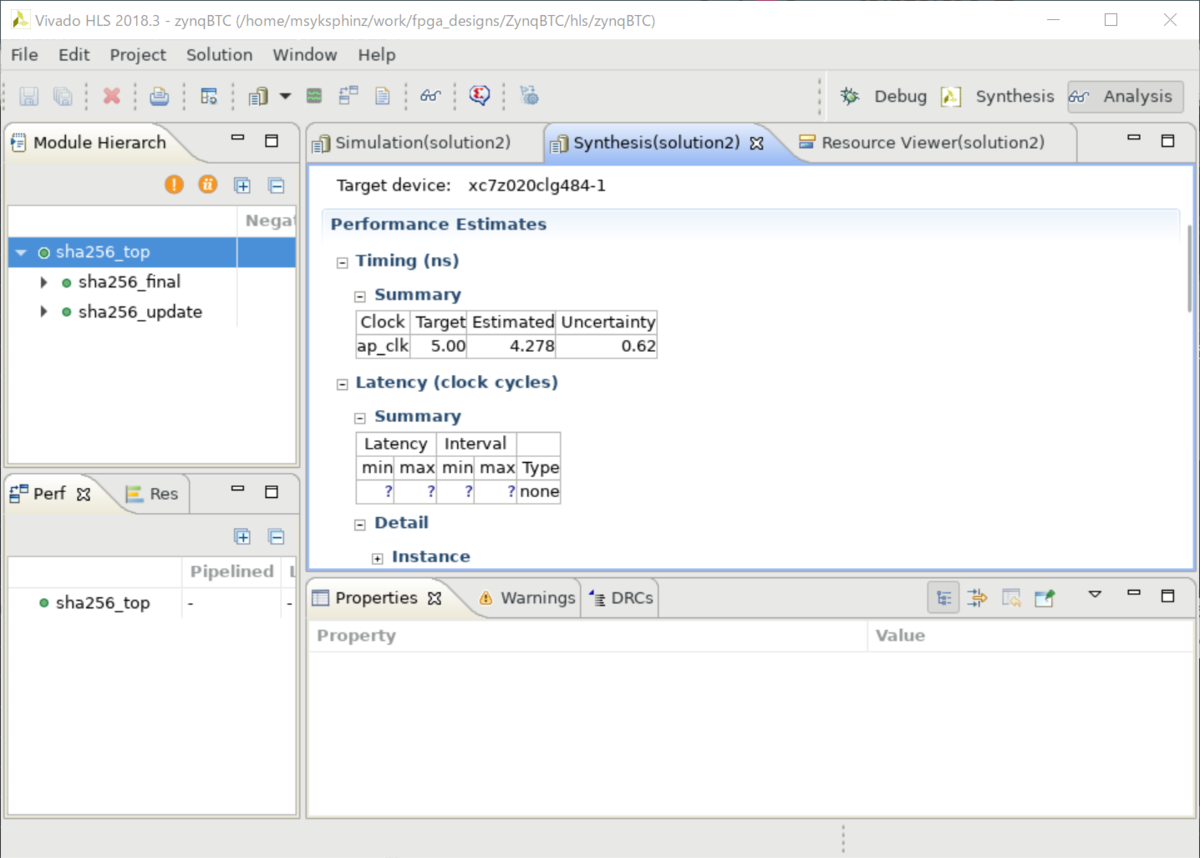Open the Edit menu
Viewport: 1200px width, 858px height.
coord(74,55)
